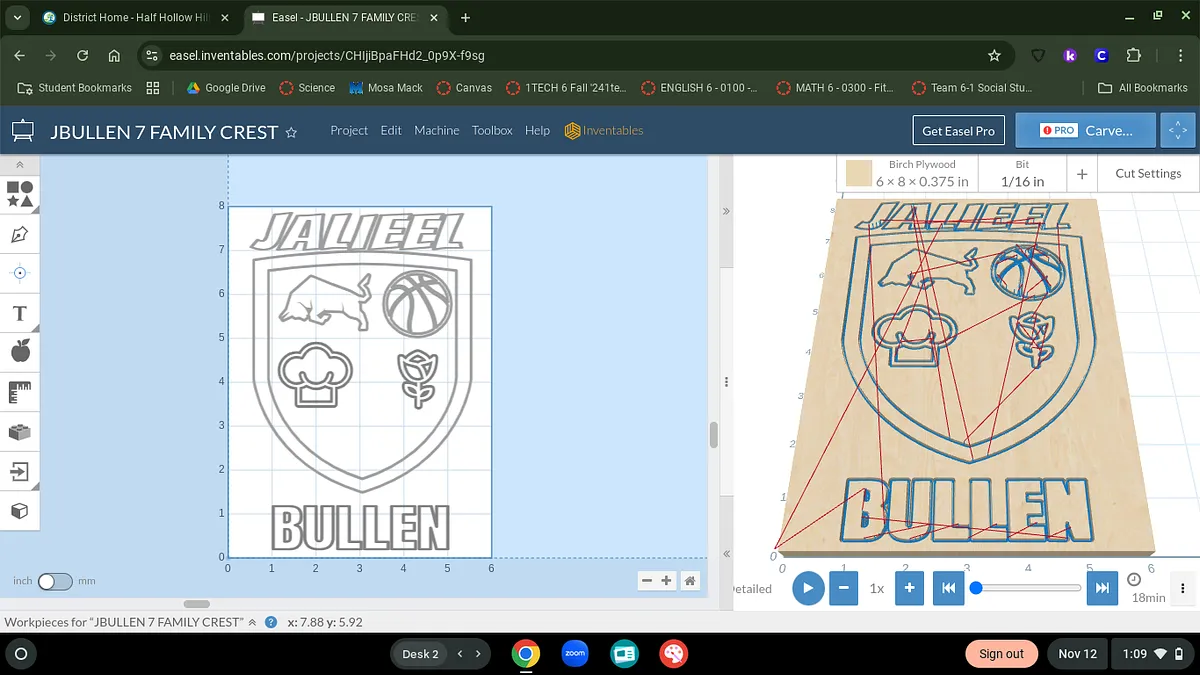This screenshot has height=675, width=1200.
Task: Open the Edit menu
Action: click(x=391, y=130)
